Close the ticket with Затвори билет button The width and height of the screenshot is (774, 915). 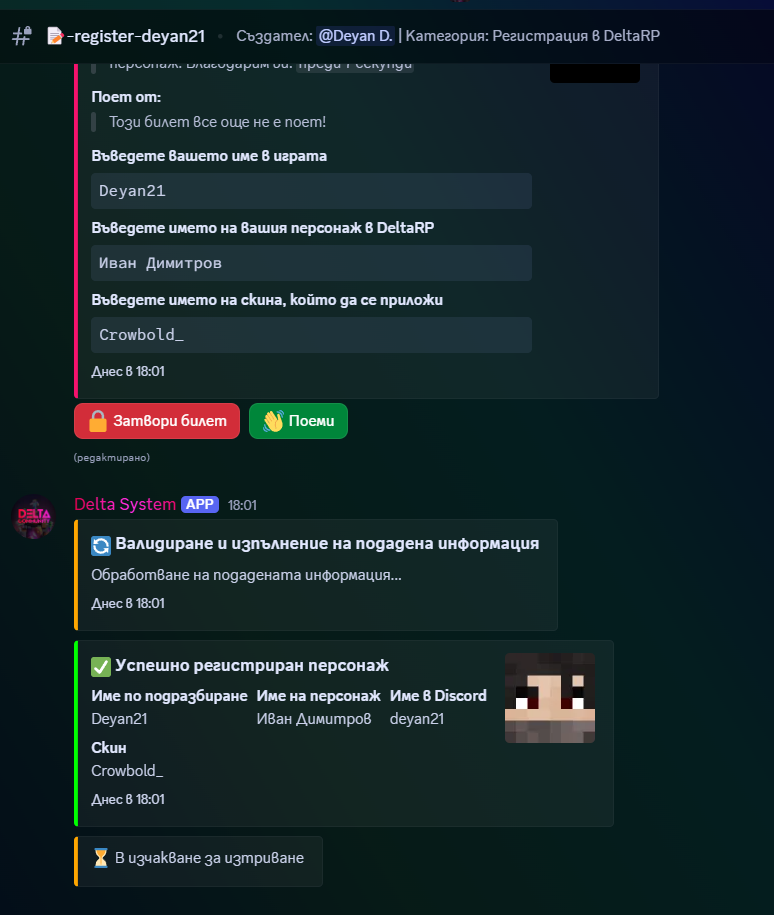click(x=157, y=421)
